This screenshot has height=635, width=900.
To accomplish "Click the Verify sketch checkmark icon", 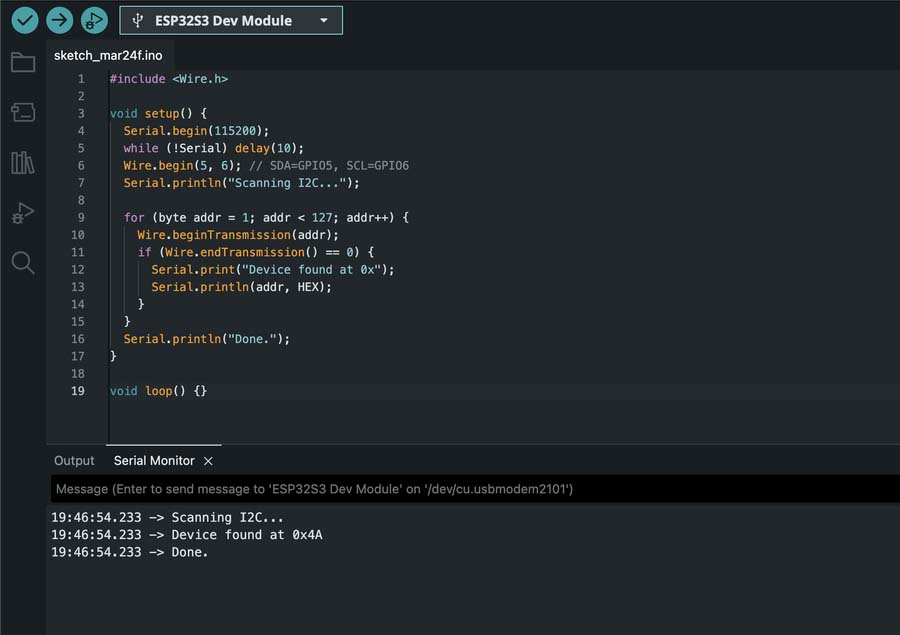I will point(25,20).
